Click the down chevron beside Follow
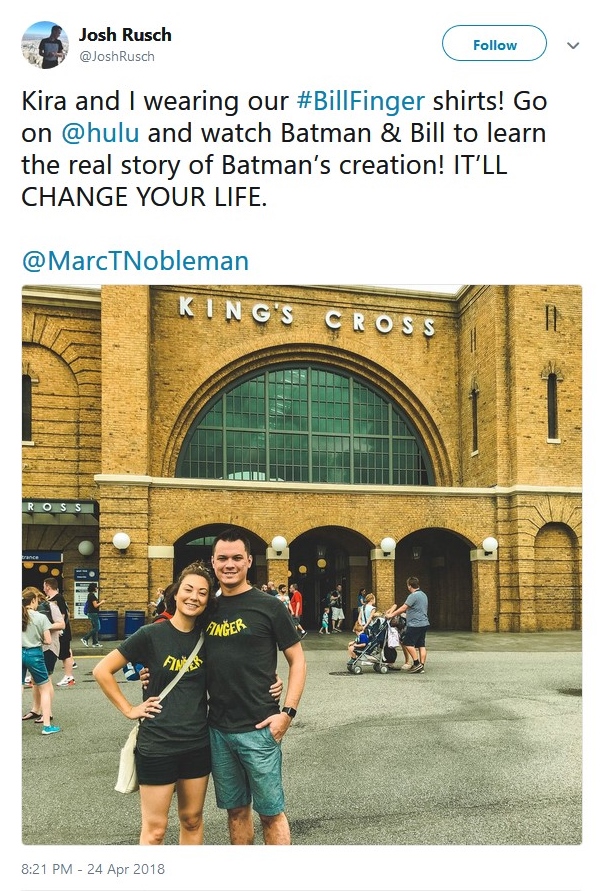Viewport: 606px width, 891px height. [572, 45]
